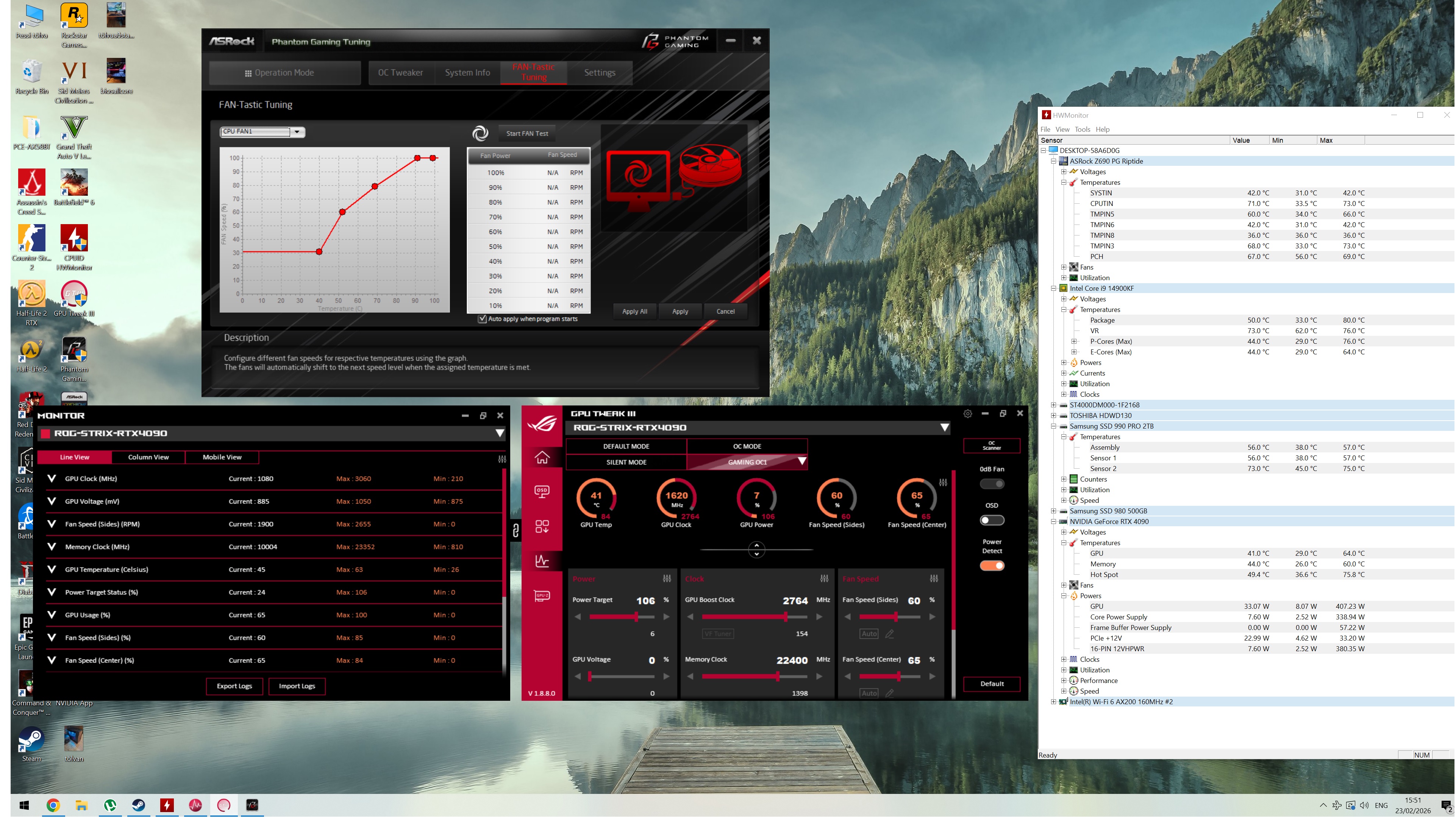Click the Start FAN Test button
The width and height of the screenshot is (1456, 817).
click(x=527, y=133)
